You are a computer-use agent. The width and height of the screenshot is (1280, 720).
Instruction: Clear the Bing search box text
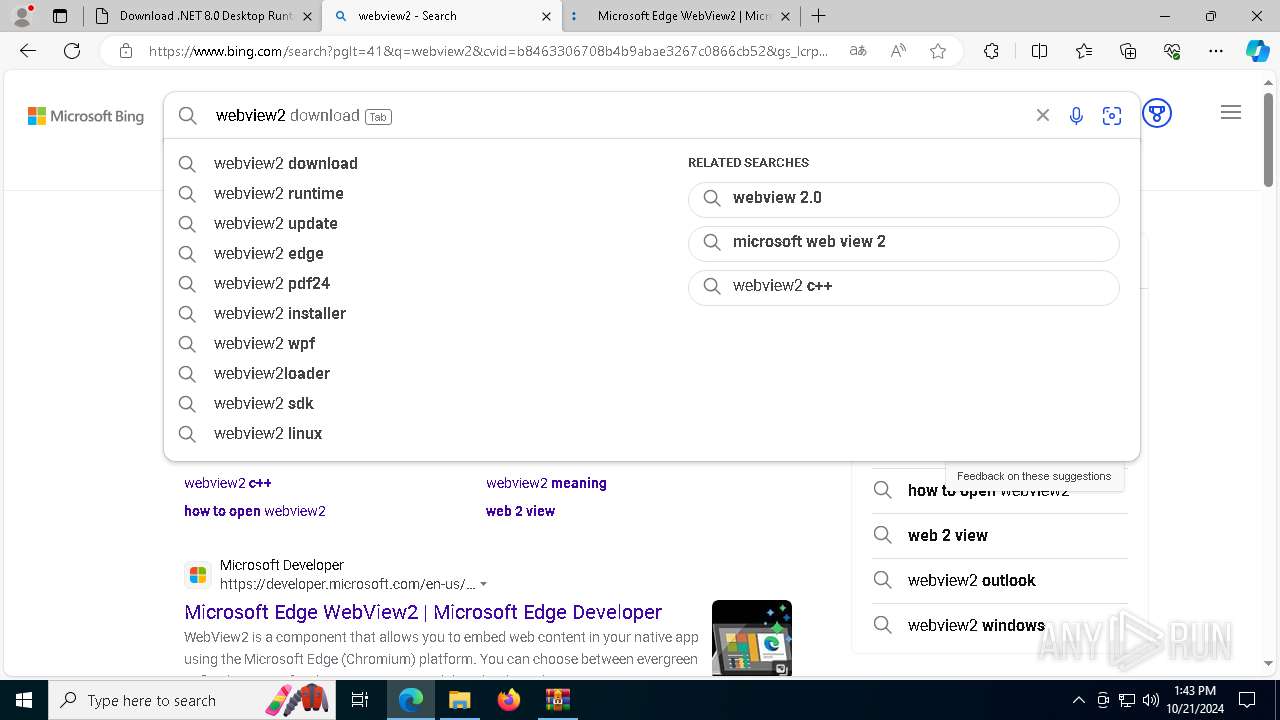click(x=1043, y=115)
